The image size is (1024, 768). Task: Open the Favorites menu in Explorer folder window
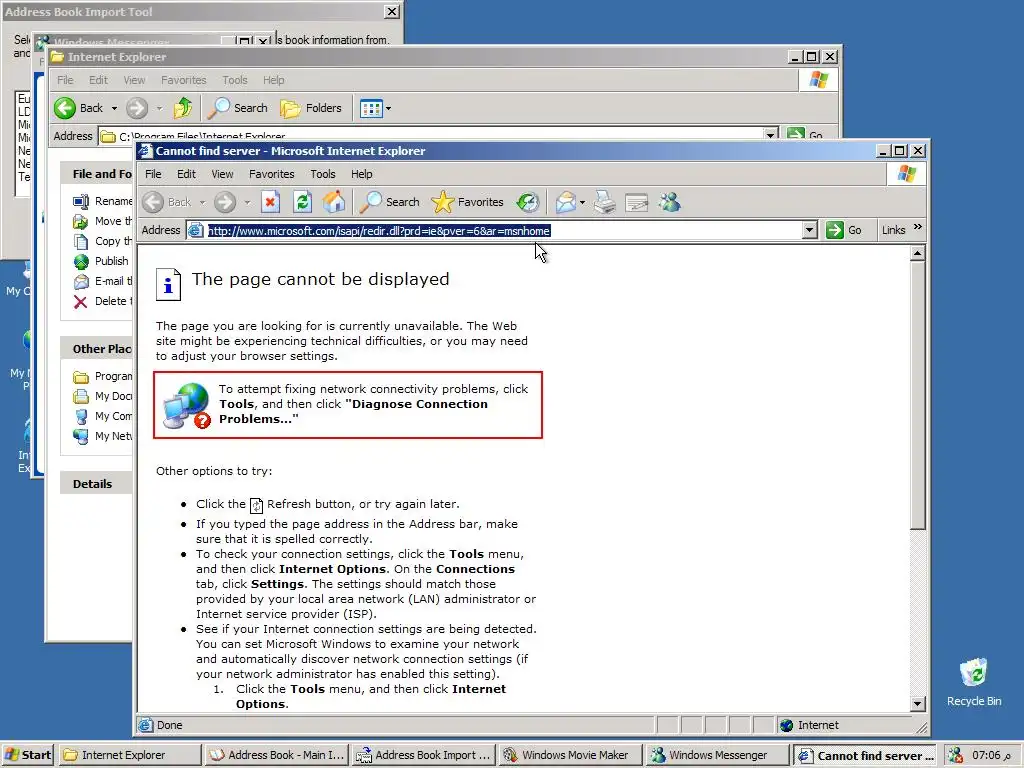[184, 80]
